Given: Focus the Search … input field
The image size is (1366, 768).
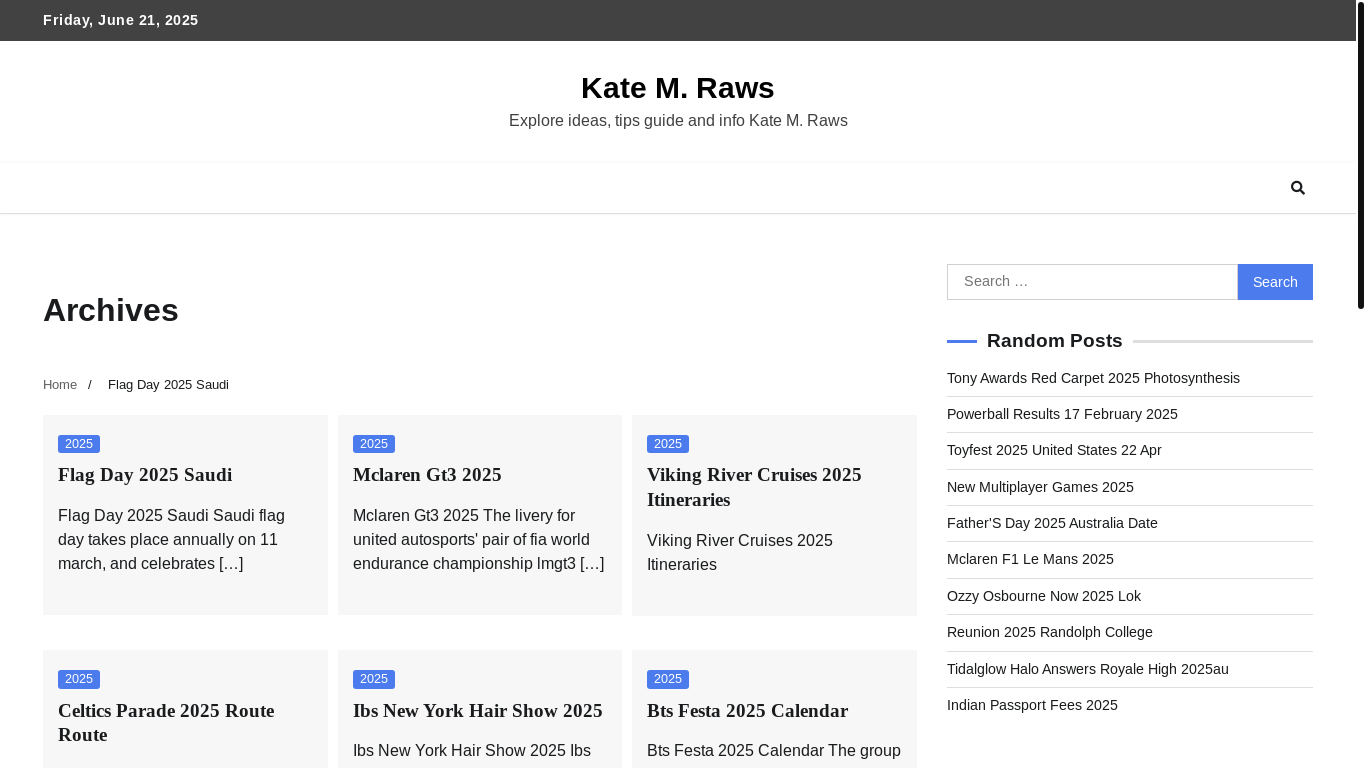Looking at the screenshot, I should [1092, 282].
